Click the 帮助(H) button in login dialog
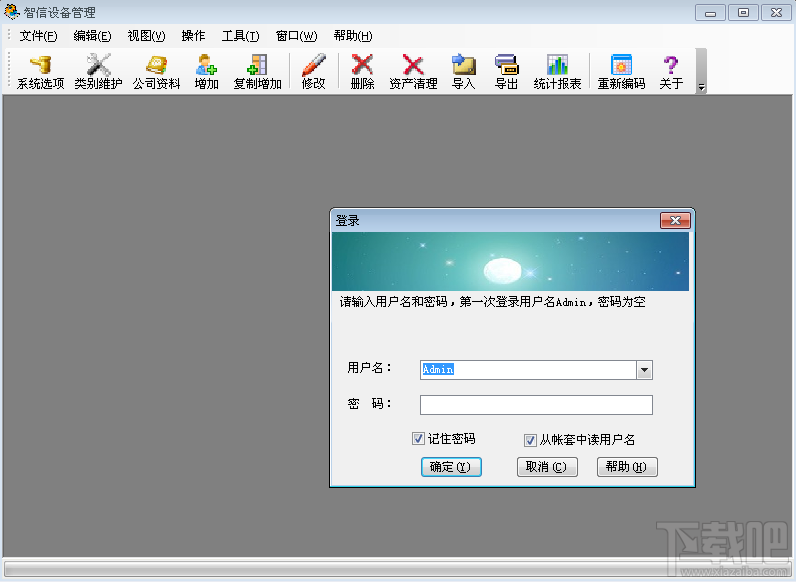Viewport: 796px width, 582px height. [627, 467]
